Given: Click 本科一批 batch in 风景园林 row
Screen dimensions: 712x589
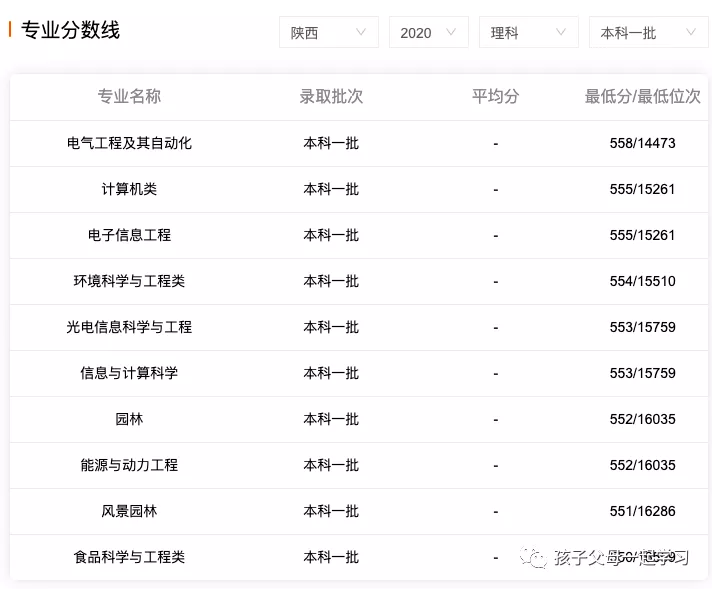Looking at the screenshot, I should (331, 511).
